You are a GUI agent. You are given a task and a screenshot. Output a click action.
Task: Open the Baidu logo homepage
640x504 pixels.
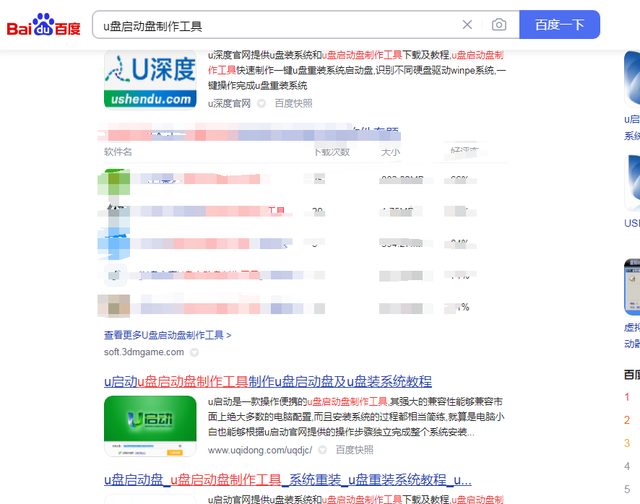(x=44, y=25)
